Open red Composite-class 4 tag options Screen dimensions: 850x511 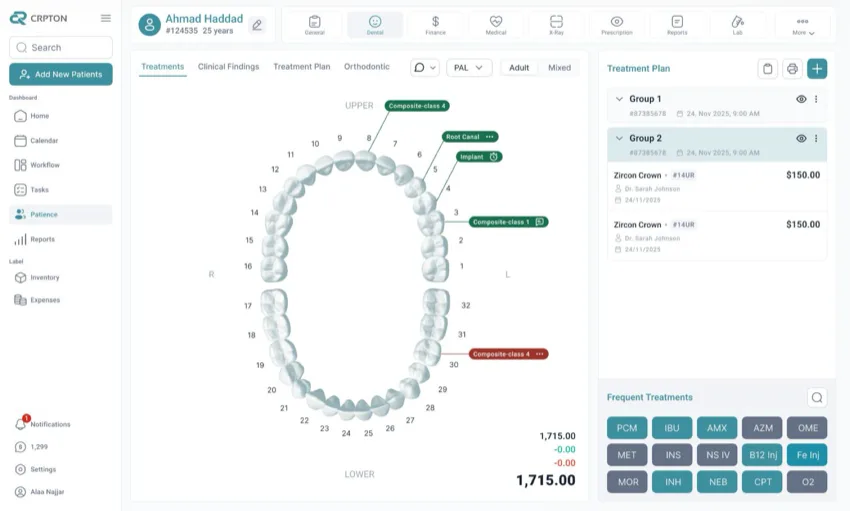coord(539,354)
